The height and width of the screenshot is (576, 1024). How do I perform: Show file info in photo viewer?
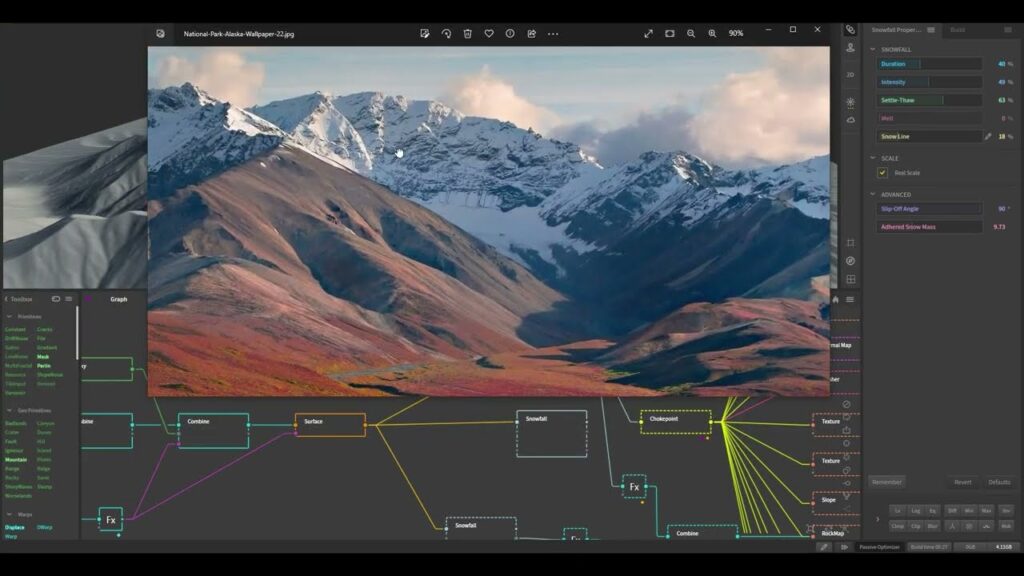510,33
